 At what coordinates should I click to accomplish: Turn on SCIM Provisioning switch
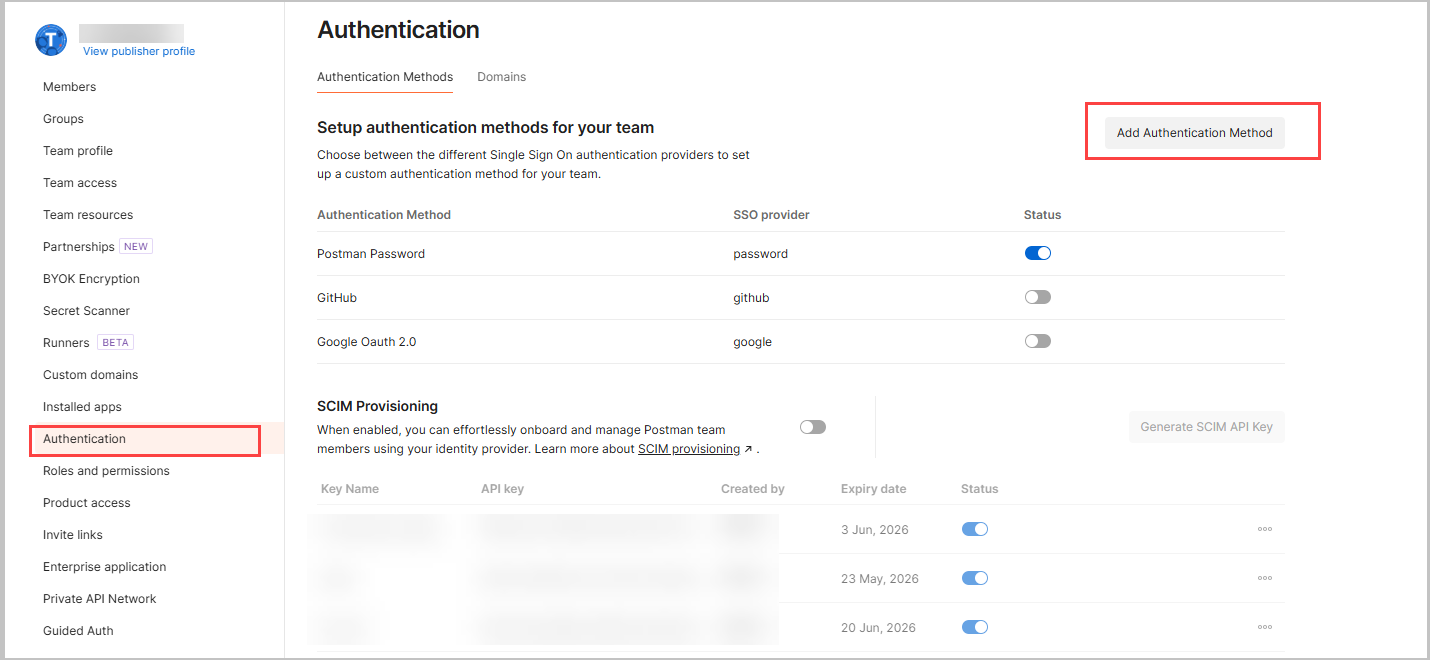coord(813,427)
